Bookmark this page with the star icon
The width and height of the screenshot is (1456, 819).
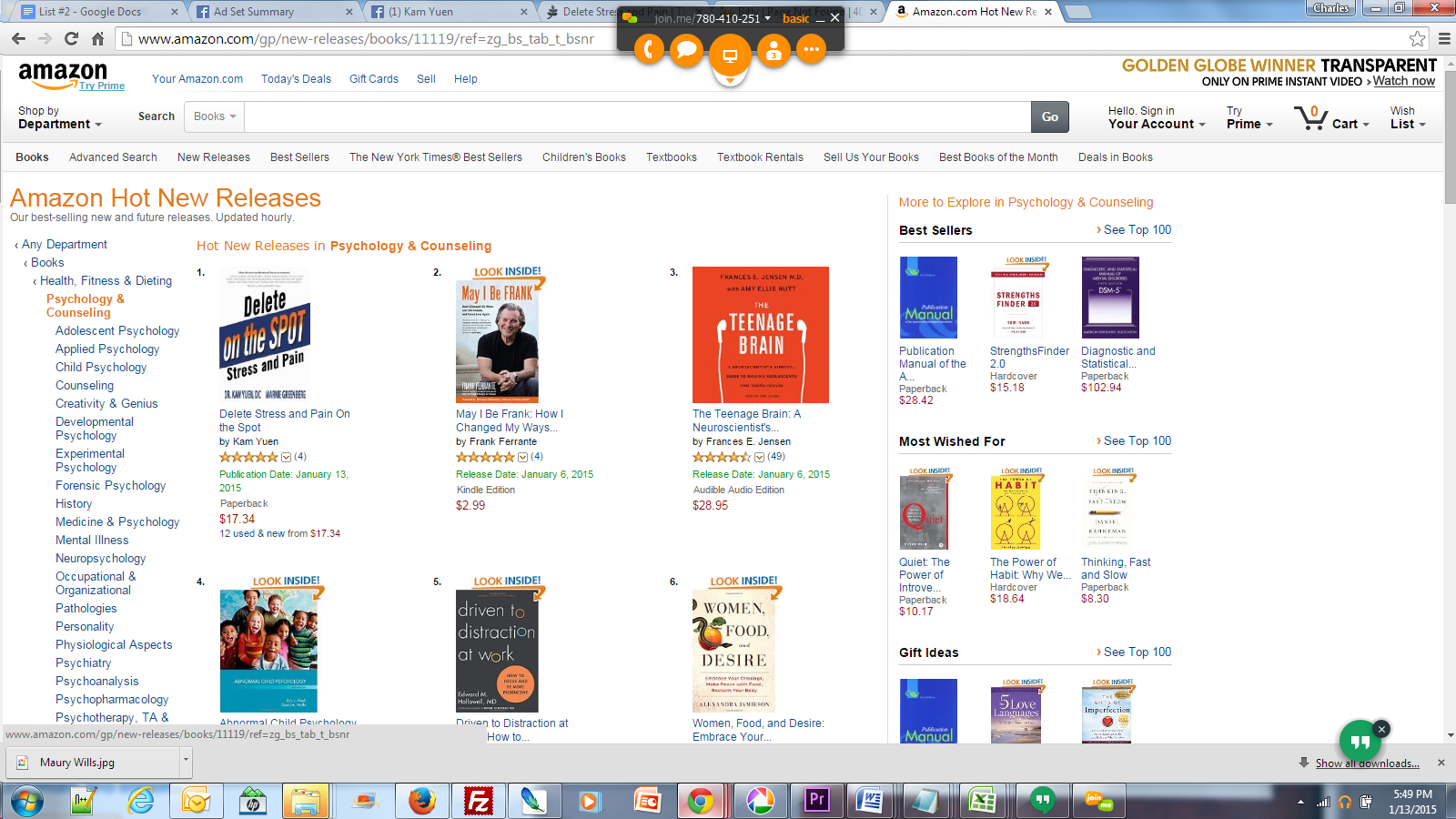coord(1417,38)
